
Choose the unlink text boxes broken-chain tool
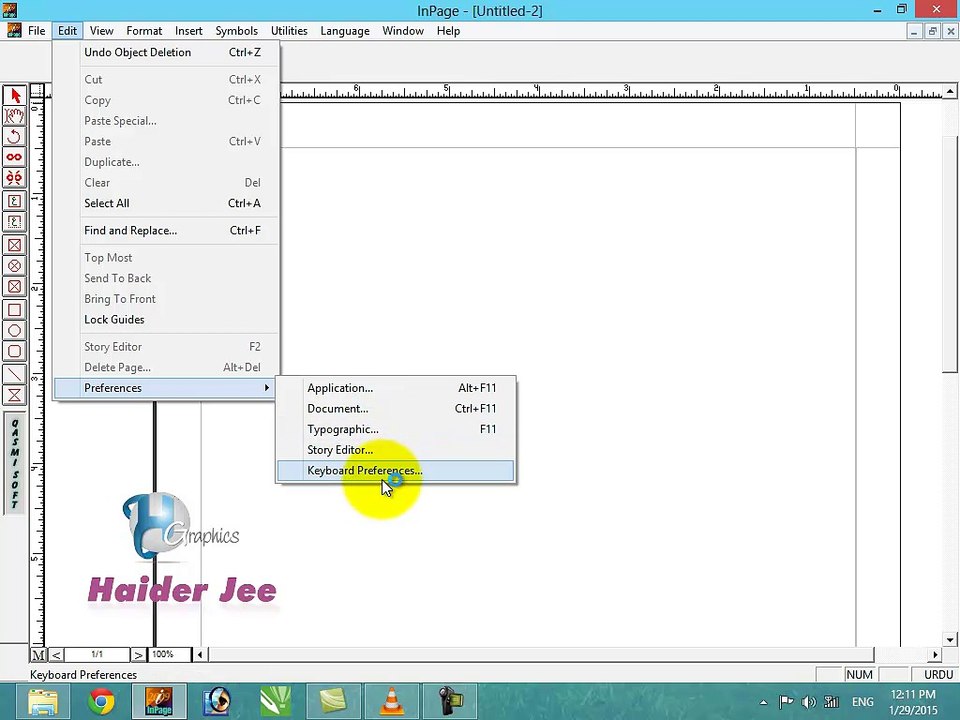(14, 178)
